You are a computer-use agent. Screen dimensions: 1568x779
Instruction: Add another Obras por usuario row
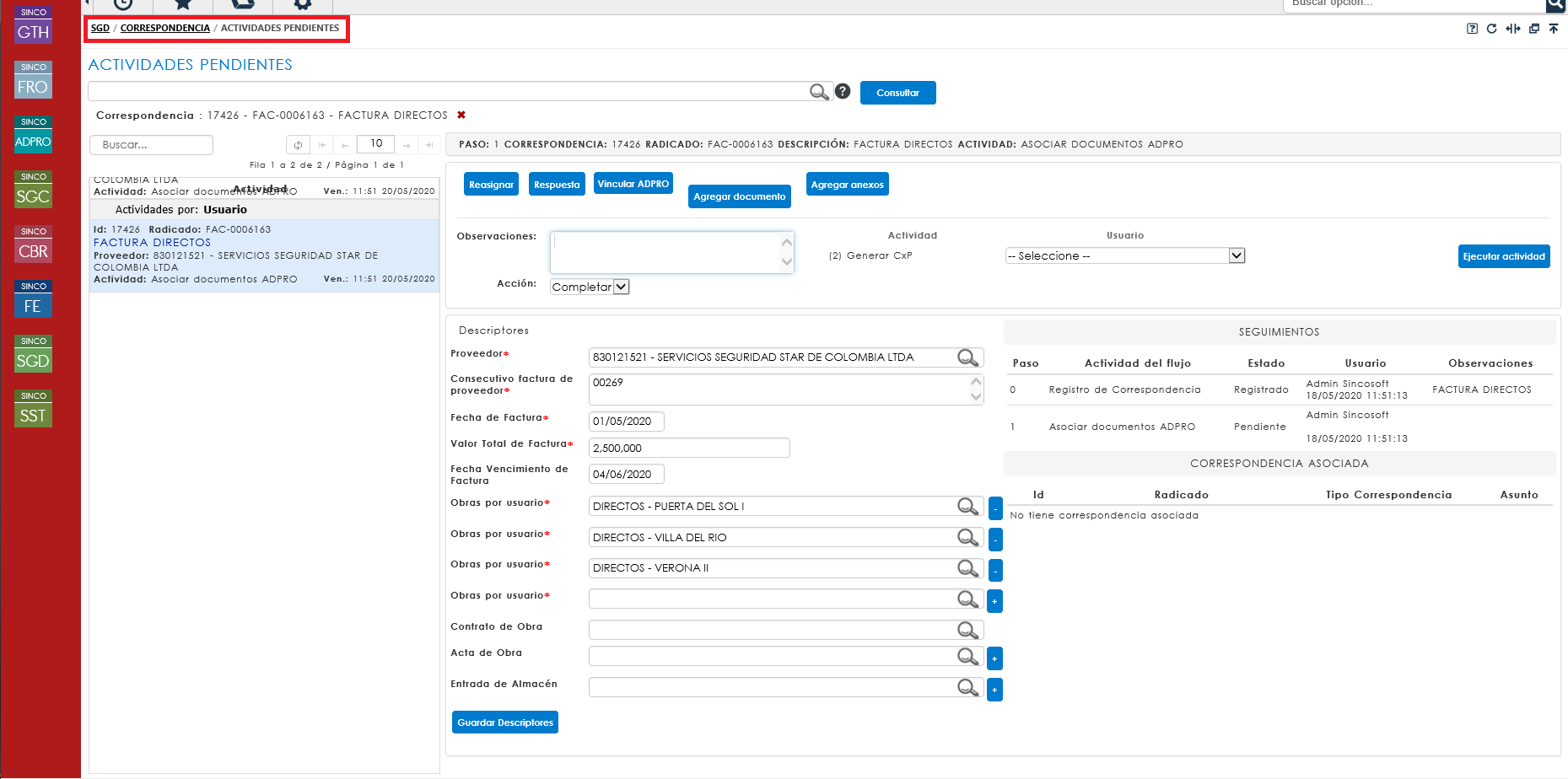(995, 601)
